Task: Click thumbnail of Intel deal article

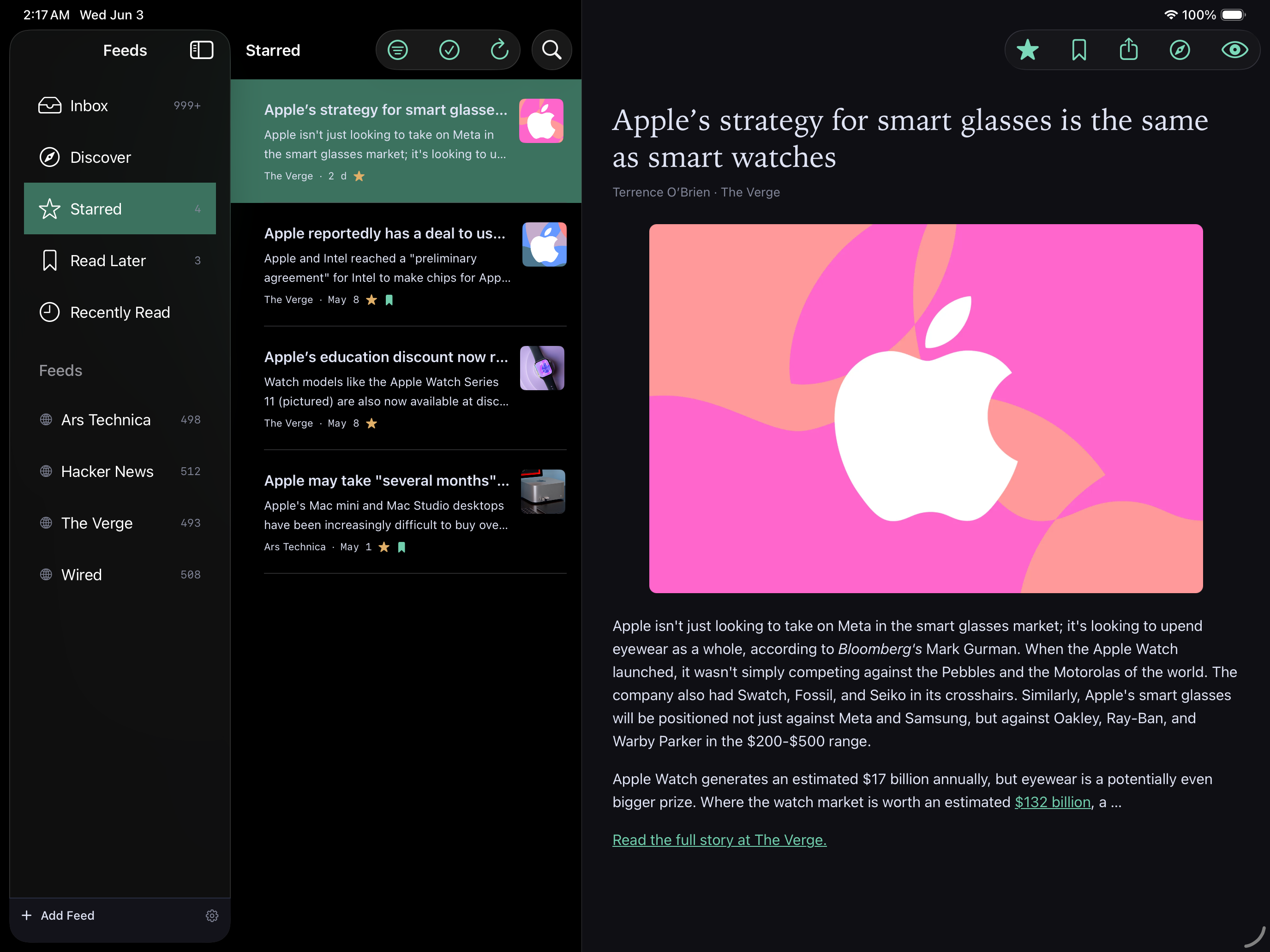Action: tap(544, 244)
